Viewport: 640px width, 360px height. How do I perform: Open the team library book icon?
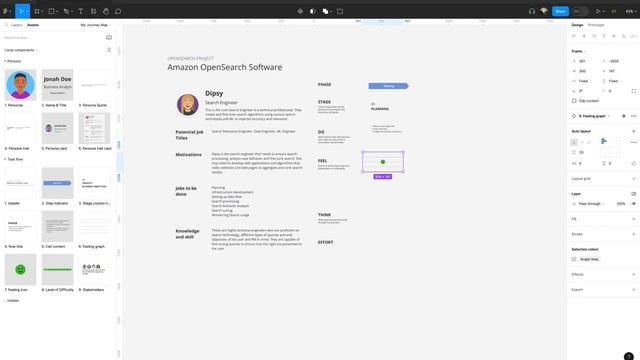coord(109,38)
